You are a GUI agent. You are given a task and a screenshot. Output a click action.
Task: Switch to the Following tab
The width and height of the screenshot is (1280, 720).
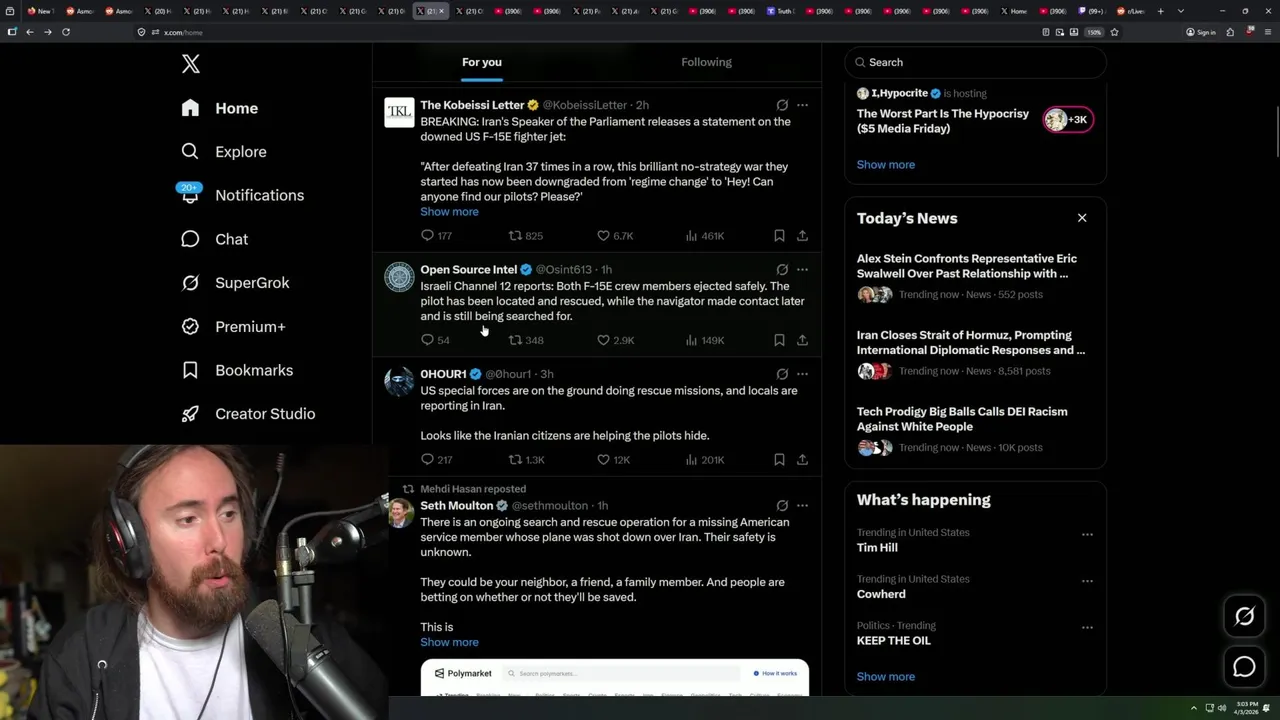coord(706,62)
